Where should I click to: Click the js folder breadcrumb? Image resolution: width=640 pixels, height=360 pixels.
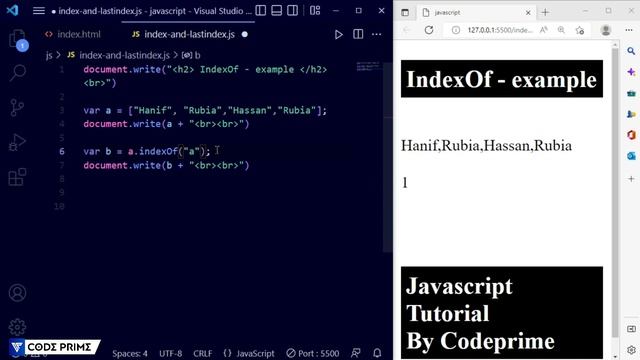point(49,55)
